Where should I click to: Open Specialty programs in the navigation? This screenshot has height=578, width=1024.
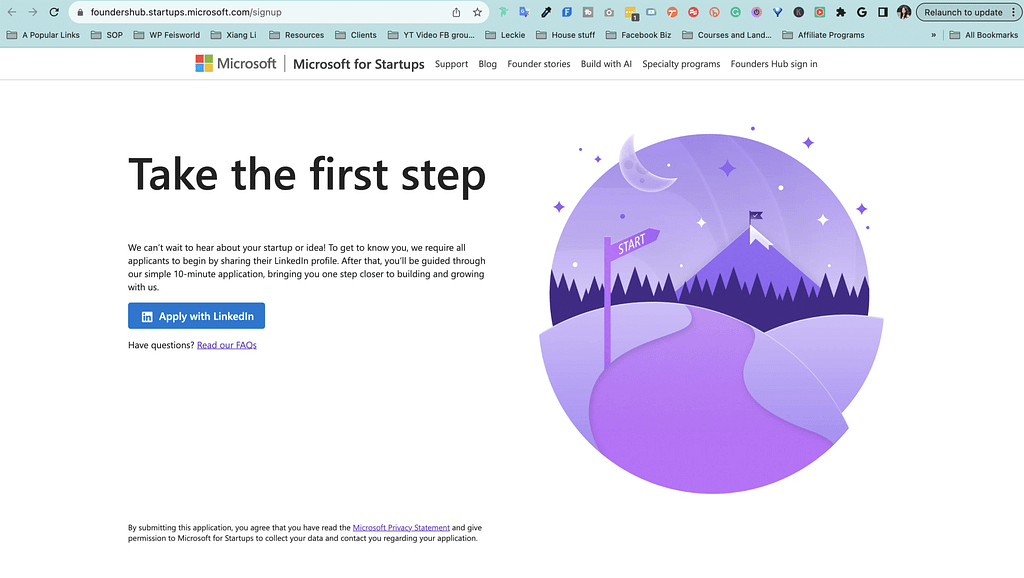click(x=681, y=64)
